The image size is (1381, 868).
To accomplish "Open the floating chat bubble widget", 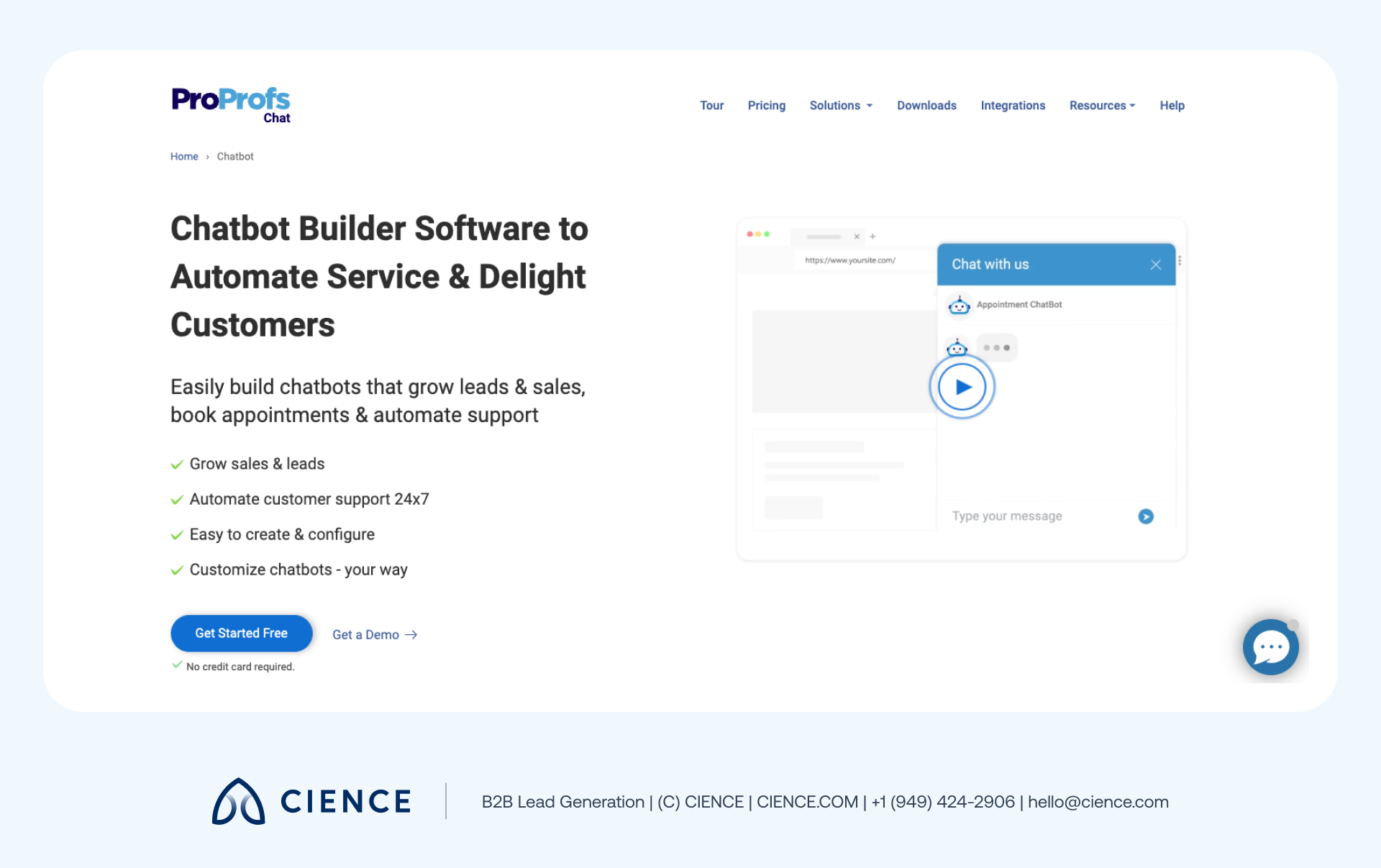I will [x=1270, y=647].
